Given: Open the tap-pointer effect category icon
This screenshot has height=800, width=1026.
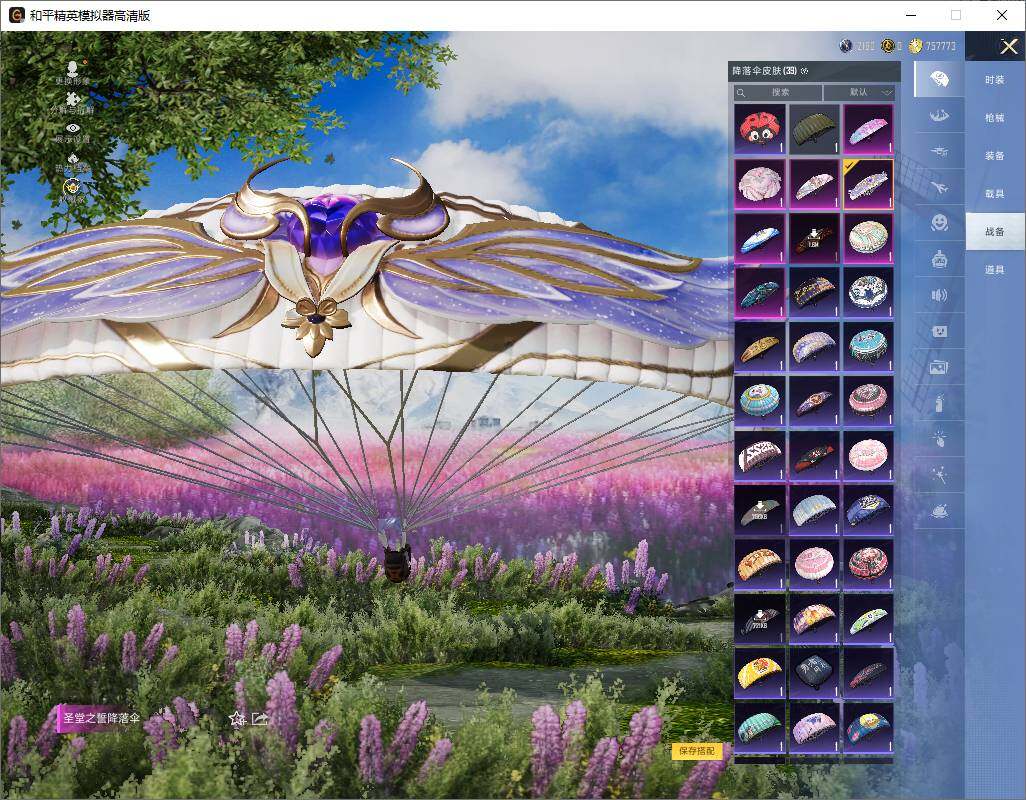Looking at the screenshot, I should [x=939, y=438].
